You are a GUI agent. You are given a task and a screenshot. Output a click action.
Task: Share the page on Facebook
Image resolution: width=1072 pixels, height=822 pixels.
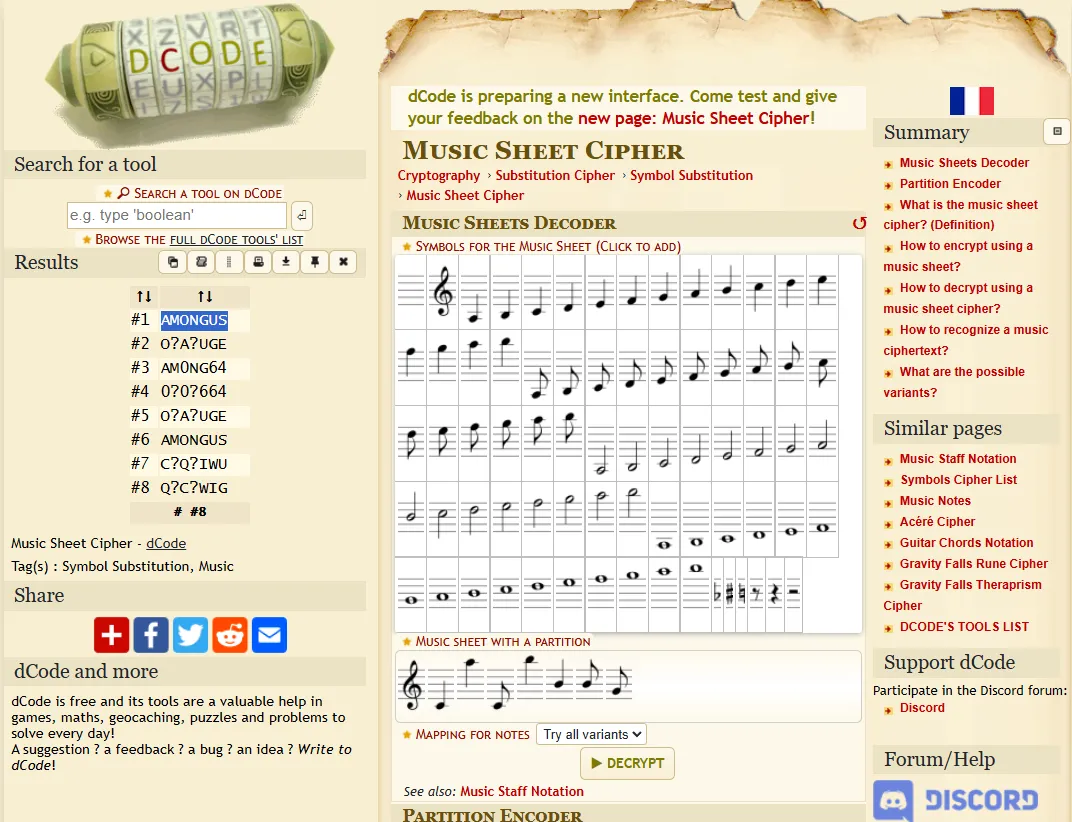pos(151,635)
